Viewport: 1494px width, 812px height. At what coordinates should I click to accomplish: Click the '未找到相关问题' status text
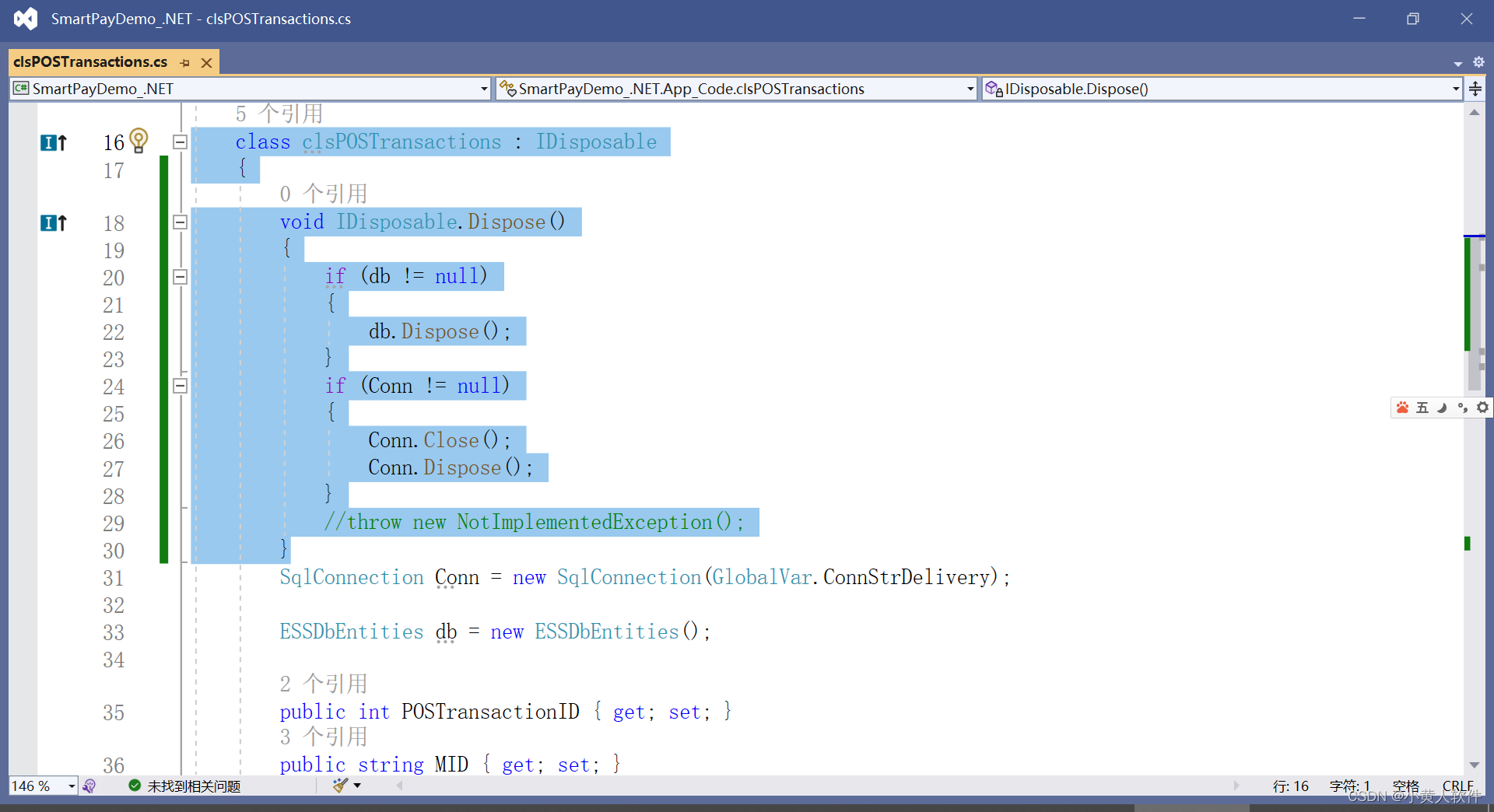194,786
